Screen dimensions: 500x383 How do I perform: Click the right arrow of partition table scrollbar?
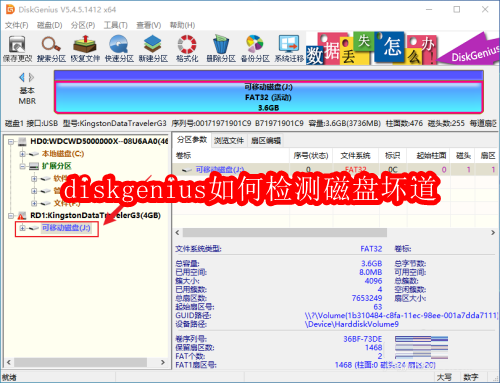click(493, 233)
